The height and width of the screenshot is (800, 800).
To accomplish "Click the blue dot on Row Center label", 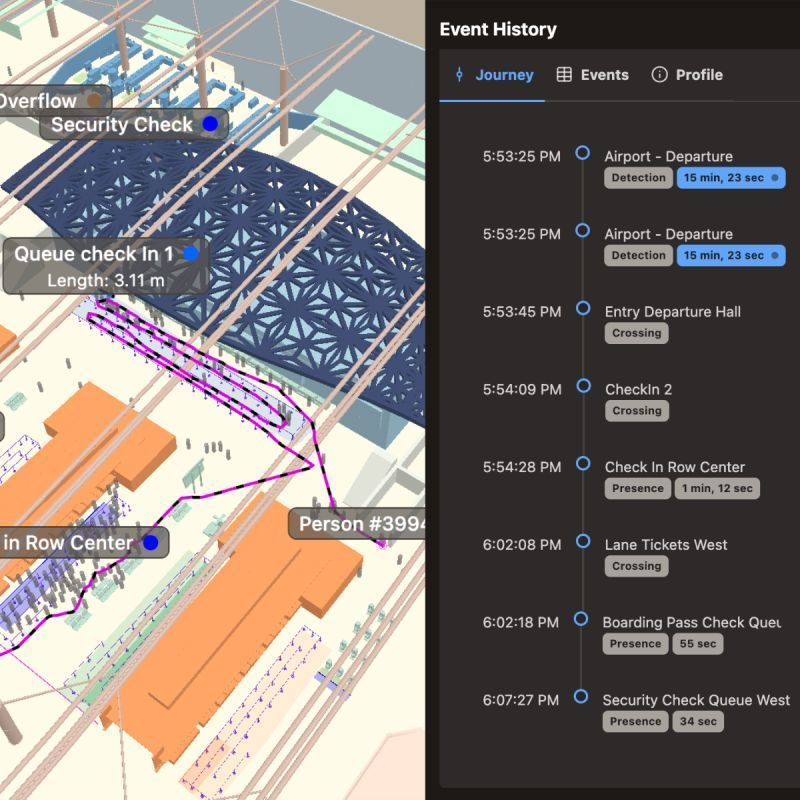I will tap(151, 542).
